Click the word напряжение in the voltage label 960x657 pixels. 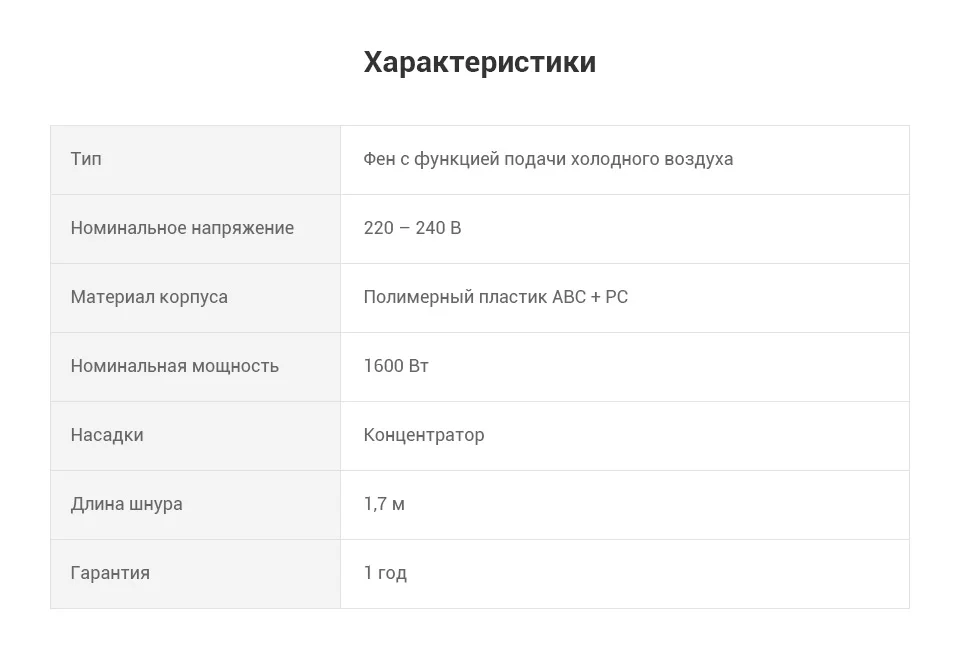pos(242,229)
